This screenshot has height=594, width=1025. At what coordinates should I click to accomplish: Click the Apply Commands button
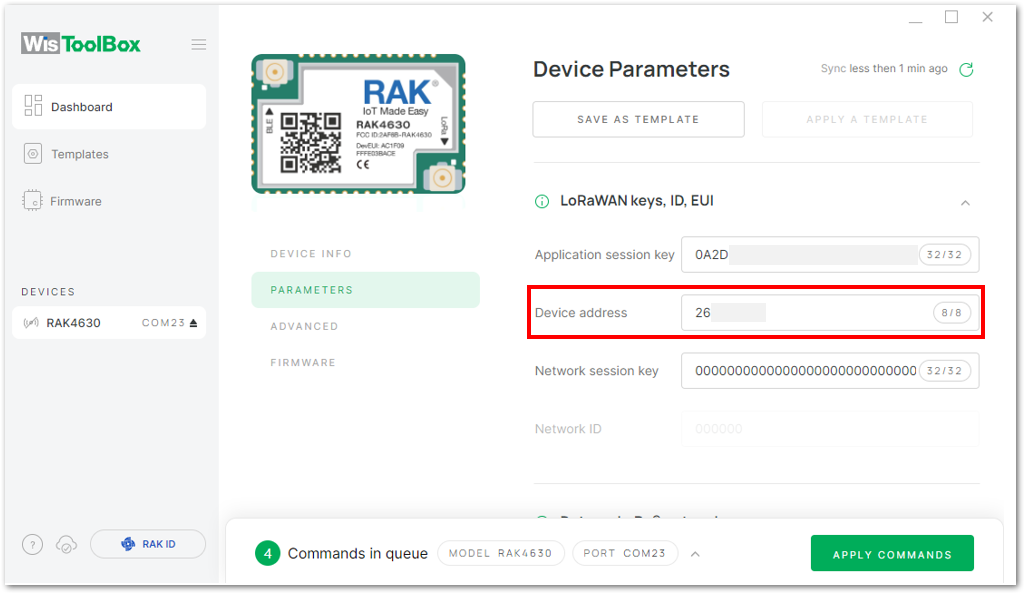pos(892,553)
